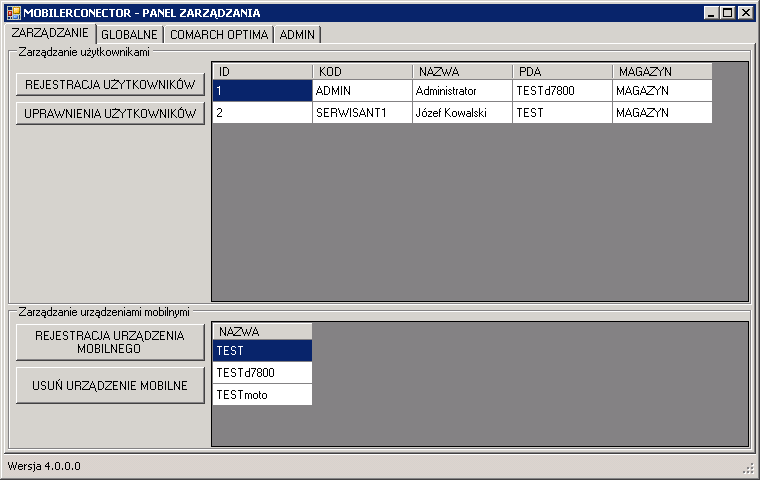Screen dimensions: 760x480
Task: Click the Józef Kowalski name cell
Action: tap(462, 112)
